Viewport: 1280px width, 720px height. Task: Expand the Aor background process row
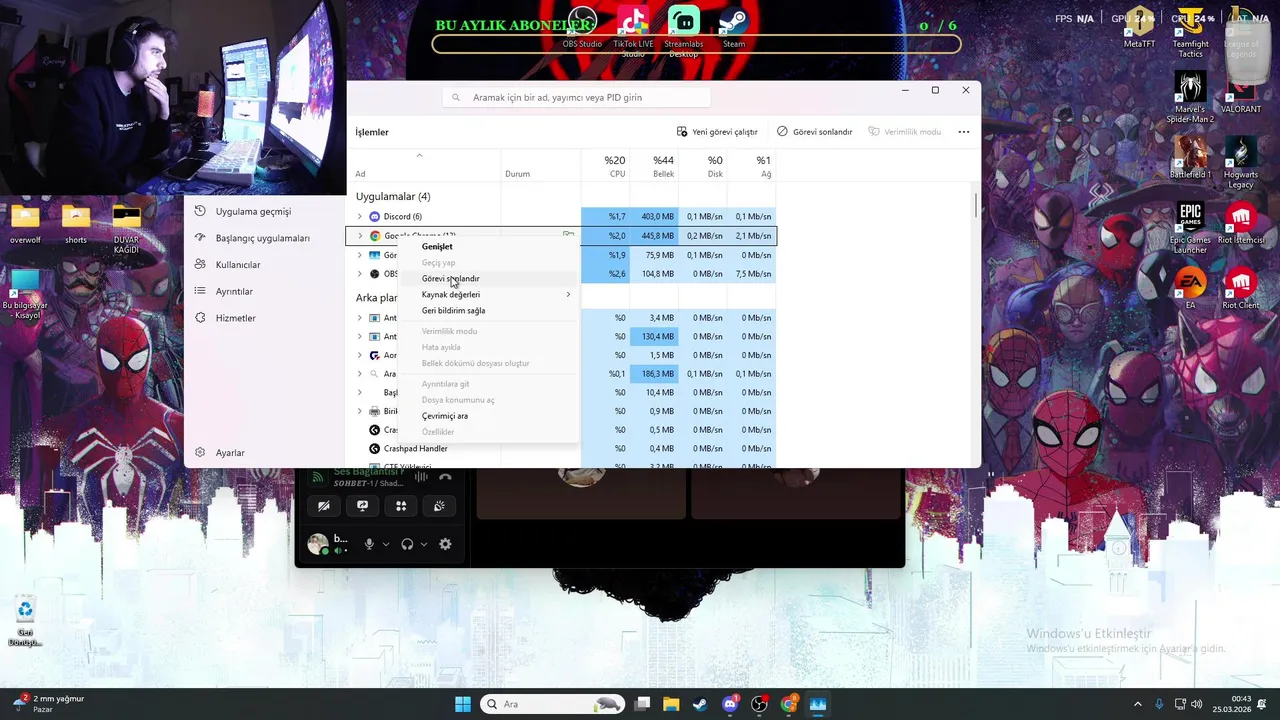click(x=360, y=355)
